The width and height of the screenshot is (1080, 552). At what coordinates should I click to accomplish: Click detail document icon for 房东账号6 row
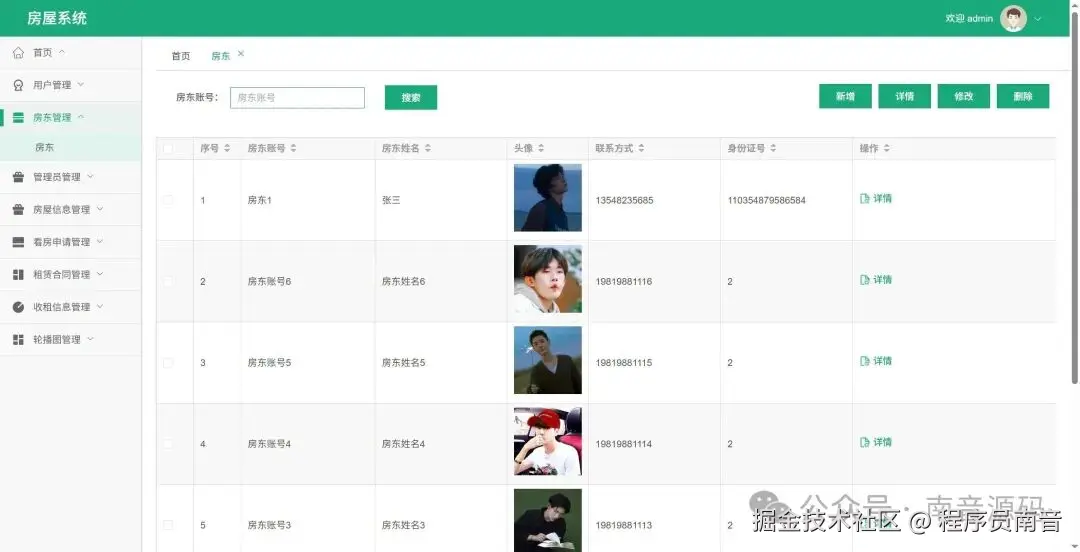point(865,280)
